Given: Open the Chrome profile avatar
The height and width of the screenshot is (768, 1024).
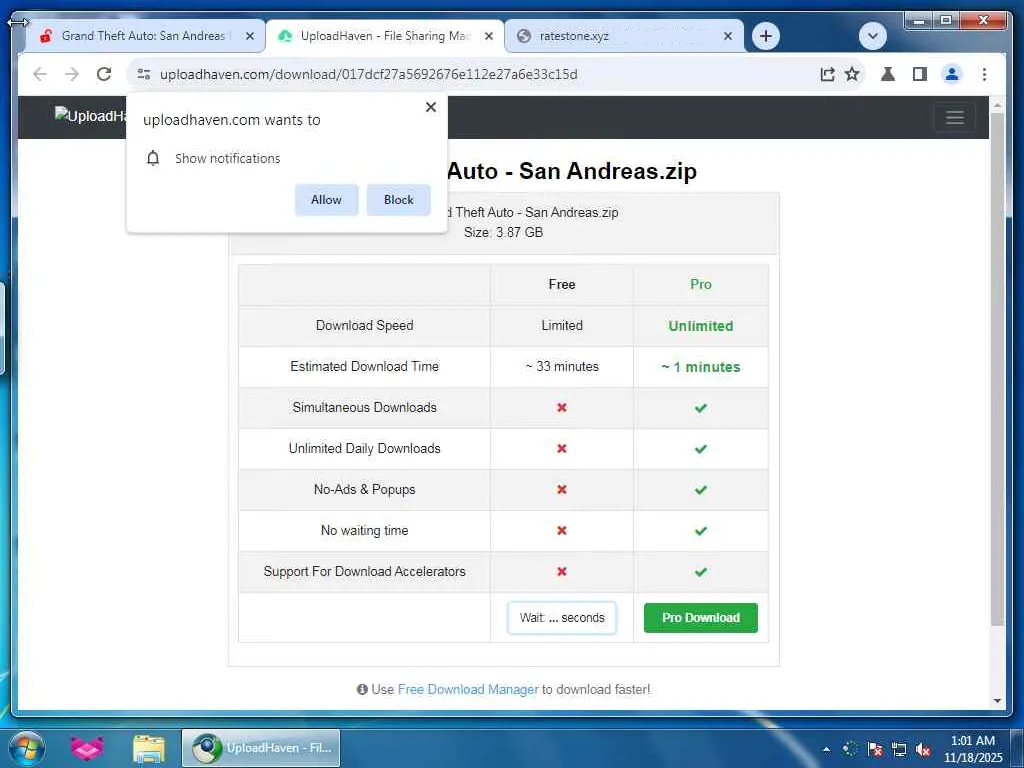Looking at the screenshot, I should pyautogui.click(x=952, y=74).
